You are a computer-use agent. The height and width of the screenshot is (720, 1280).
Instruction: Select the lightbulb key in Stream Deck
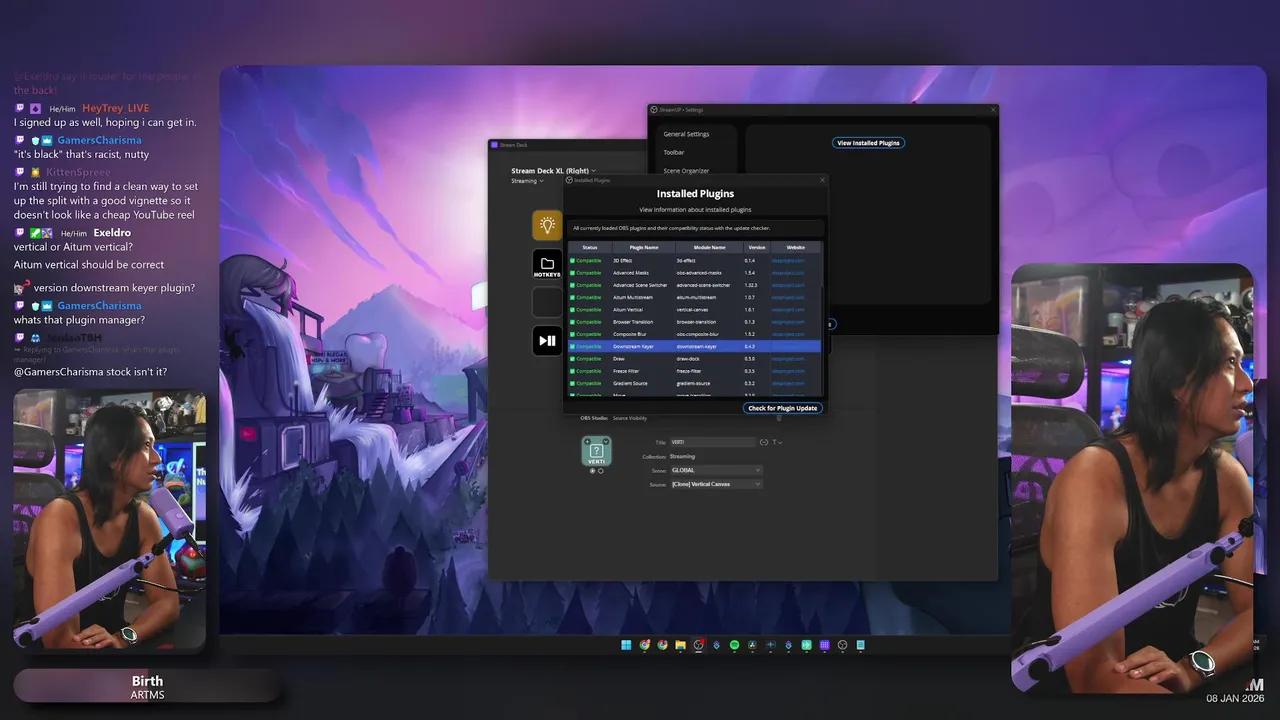click(547, 225)
